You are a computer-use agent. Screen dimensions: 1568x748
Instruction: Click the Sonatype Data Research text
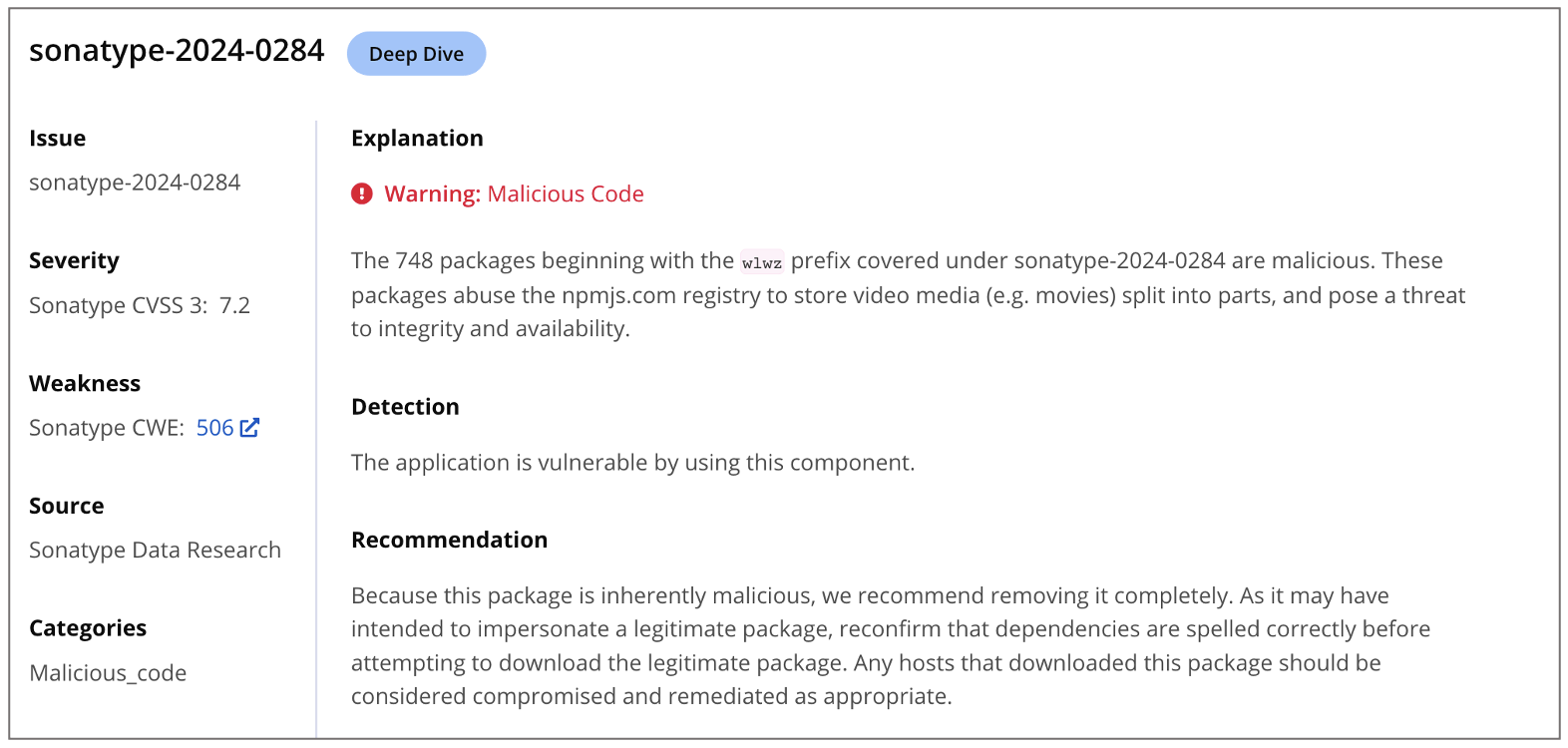point(155,551)
